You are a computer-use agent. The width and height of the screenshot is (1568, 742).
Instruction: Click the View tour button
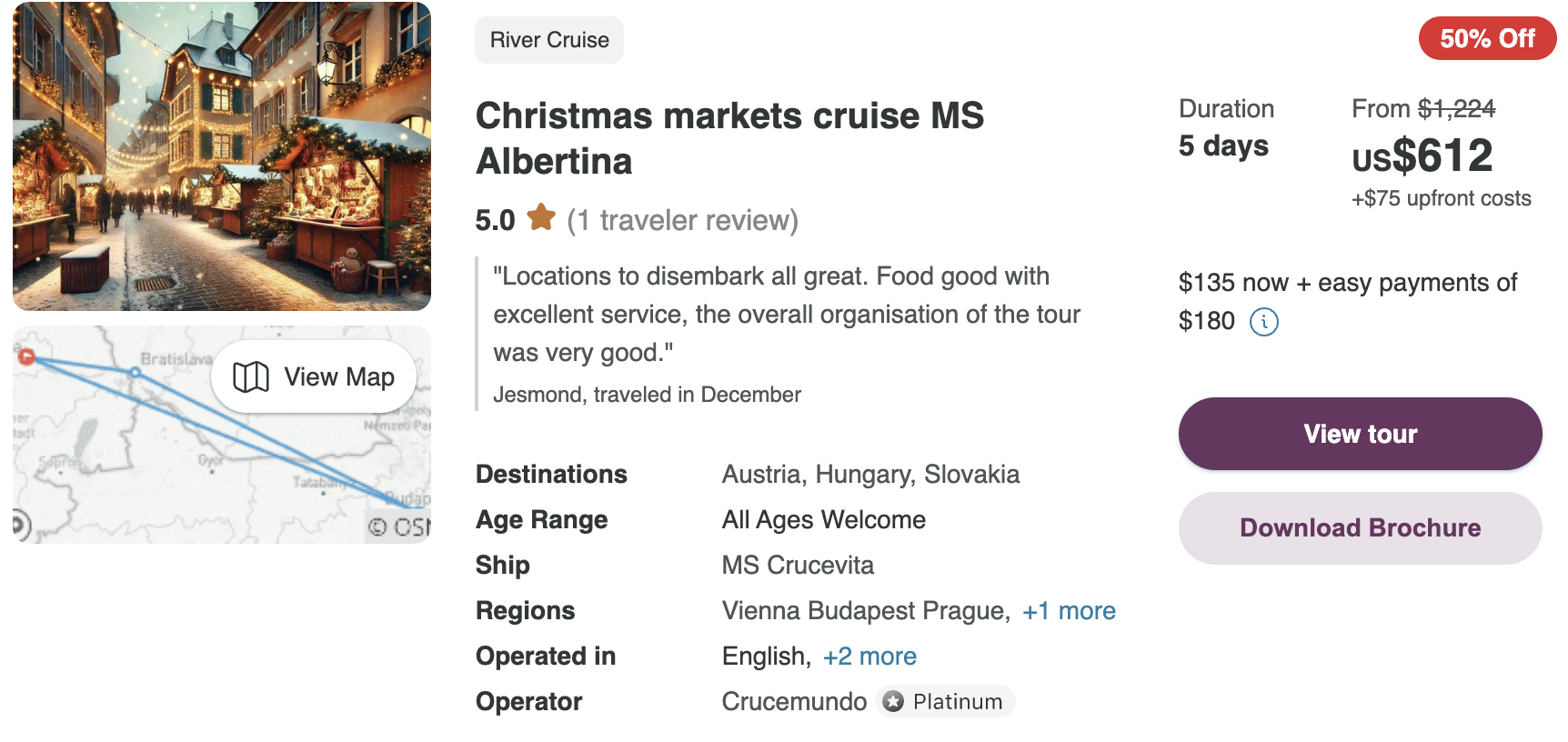click(1360, 434)
